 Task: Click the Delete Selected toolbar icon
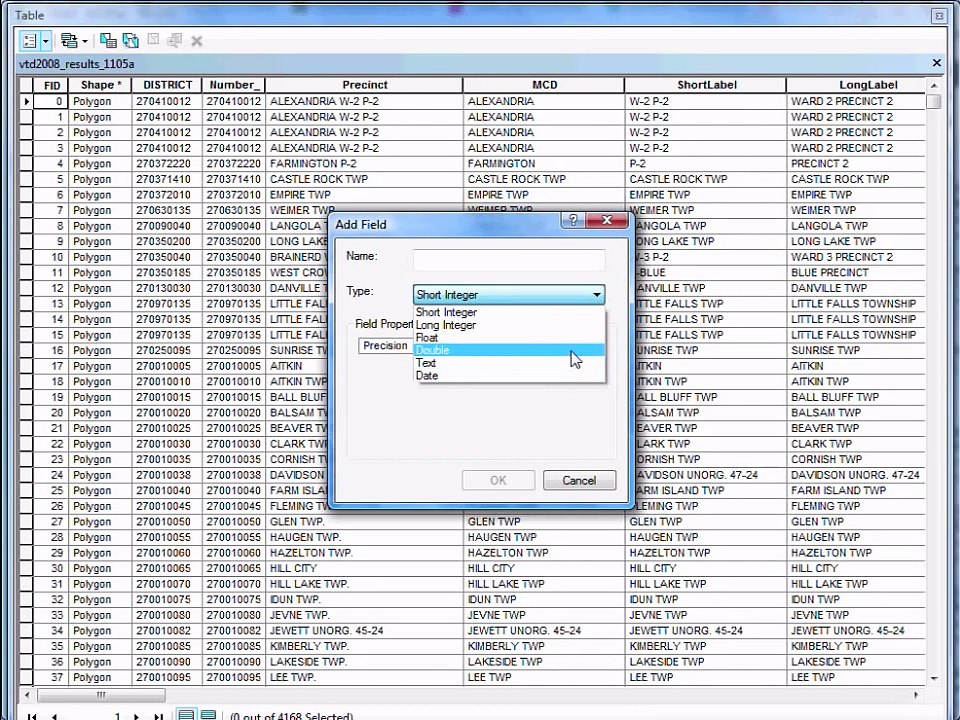tap(197, 41)
